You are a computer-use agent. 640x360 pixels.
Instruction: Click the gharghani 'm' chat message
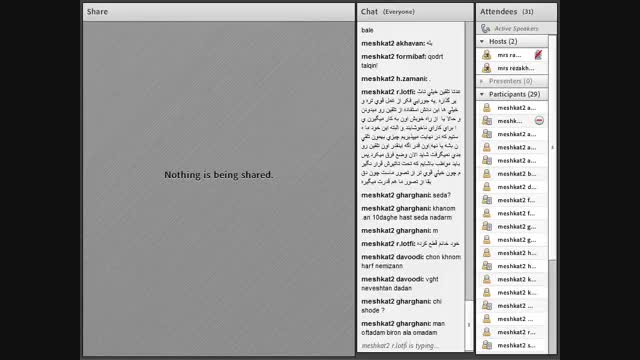point(400,231)
